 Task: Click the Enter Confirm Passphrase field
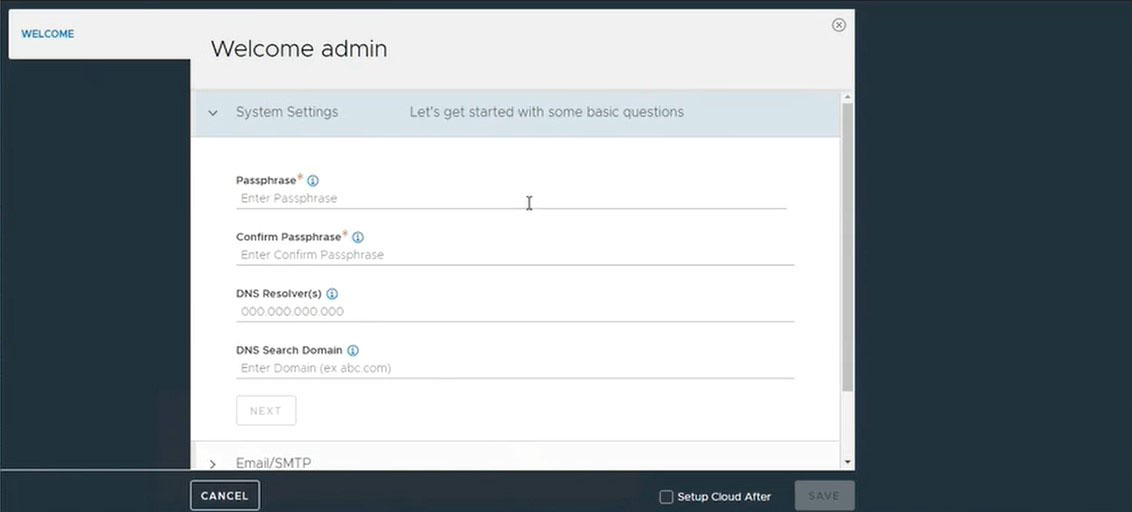coord(515,255)
